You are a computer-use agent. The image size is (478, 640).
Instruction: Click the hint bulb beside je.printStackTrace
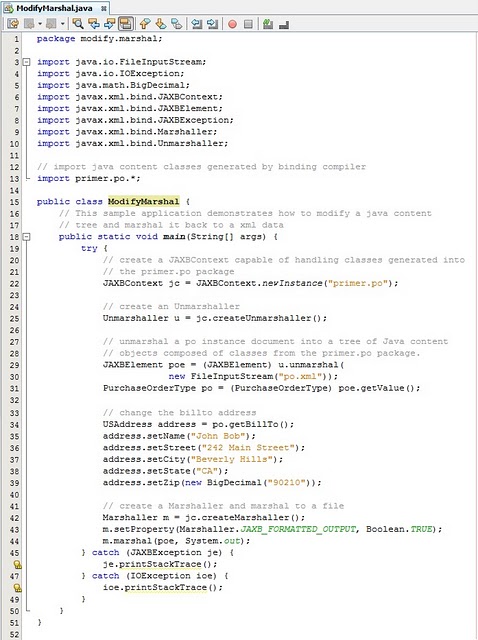point(17,564)
